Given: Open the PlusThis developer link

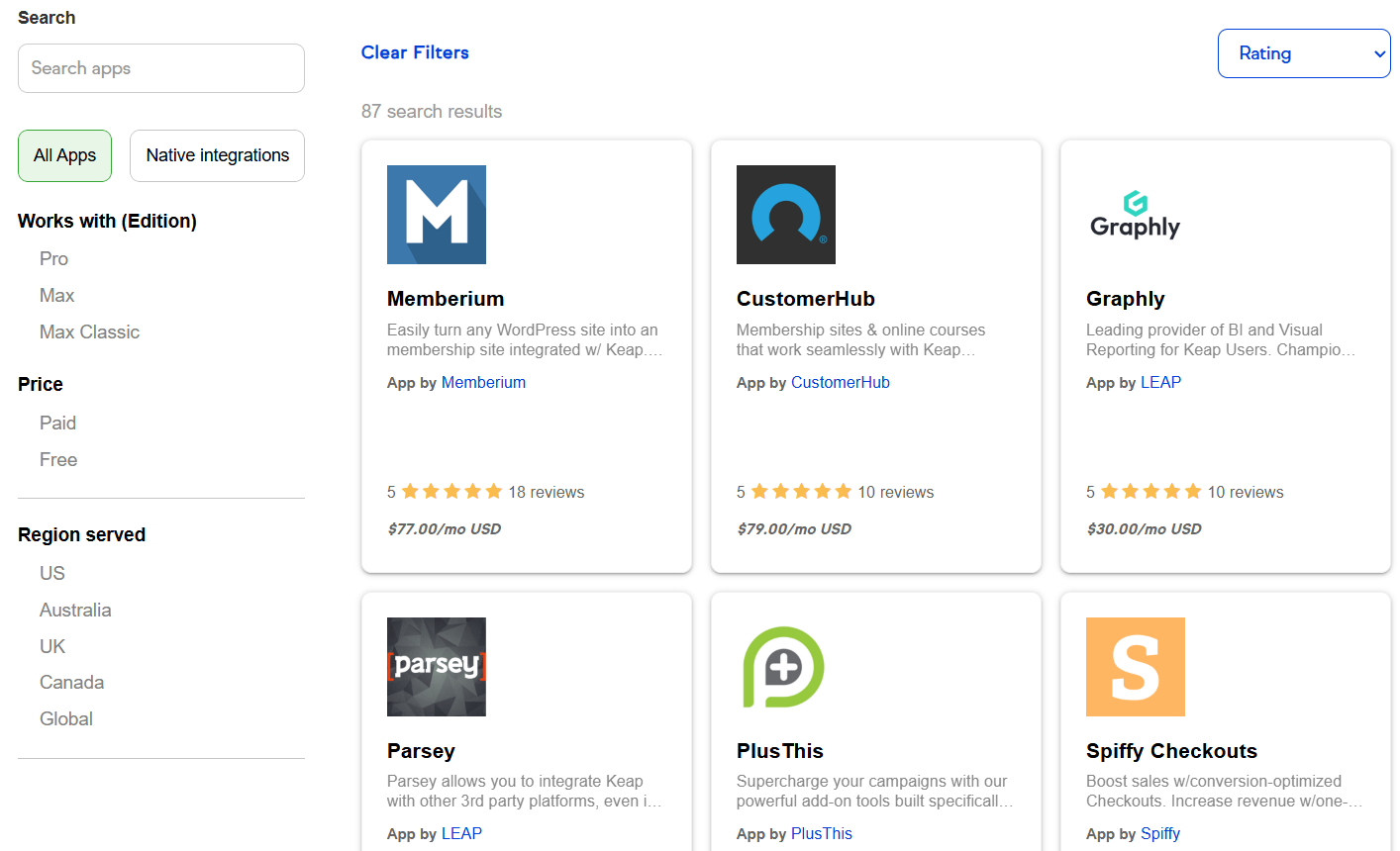Looking at the screenshot, I should [x=822, y=833].
